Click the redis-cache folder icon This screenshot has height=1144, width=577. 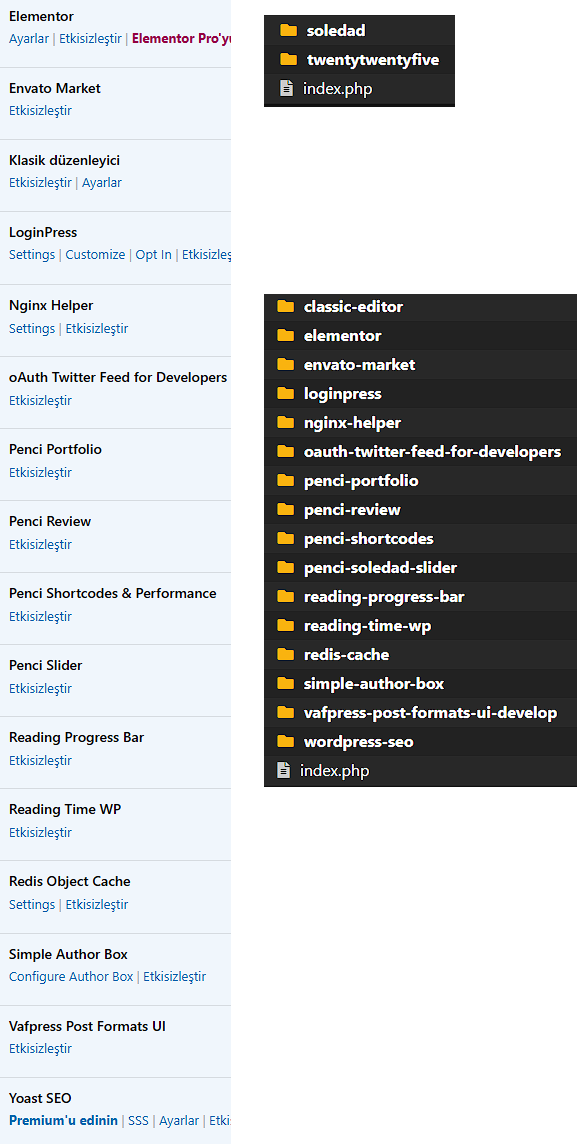click(x=285, y=654)
